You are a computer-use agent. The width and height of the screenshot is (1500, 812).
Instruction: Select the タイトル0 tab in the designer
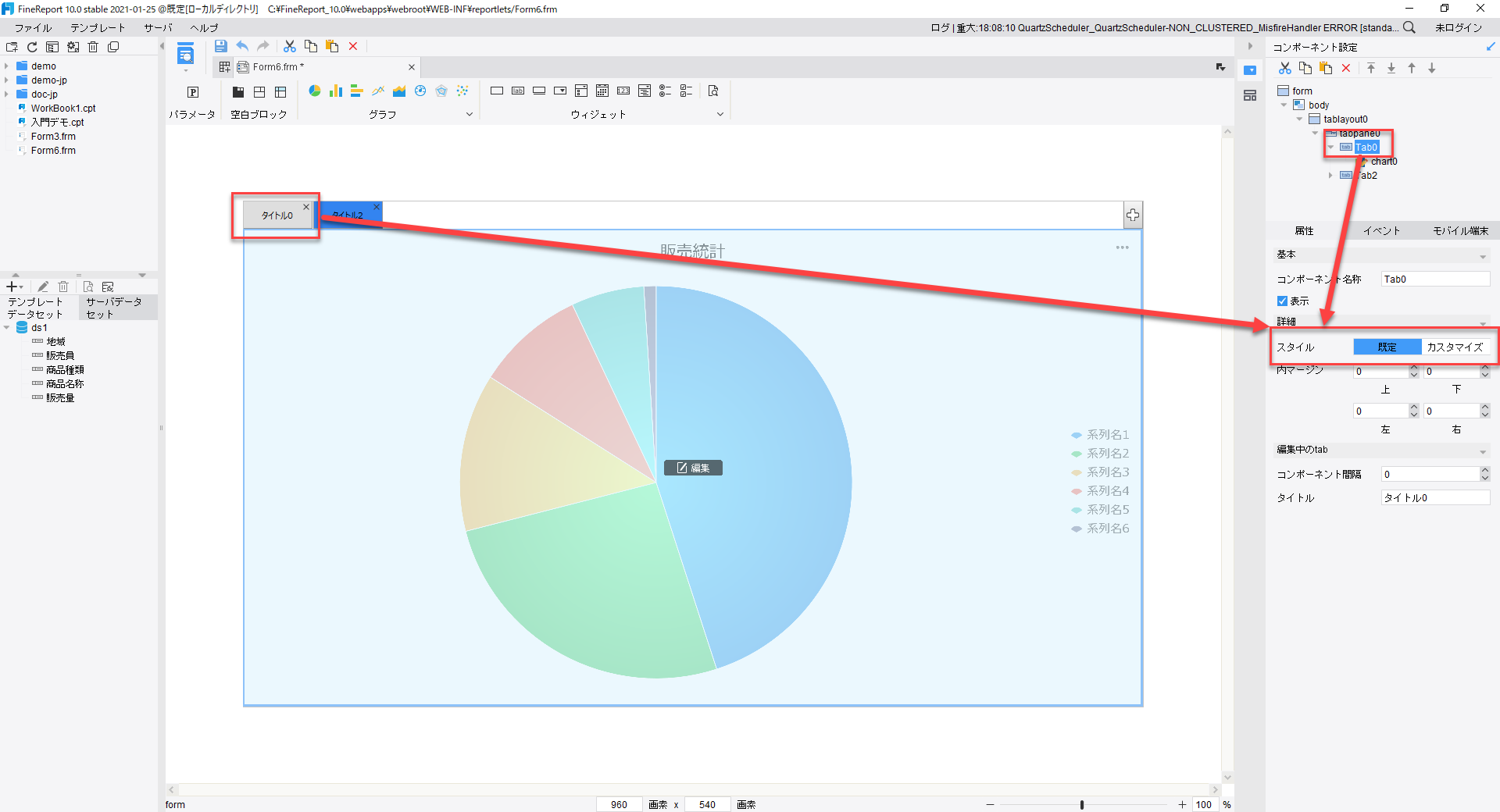[277, 215]
